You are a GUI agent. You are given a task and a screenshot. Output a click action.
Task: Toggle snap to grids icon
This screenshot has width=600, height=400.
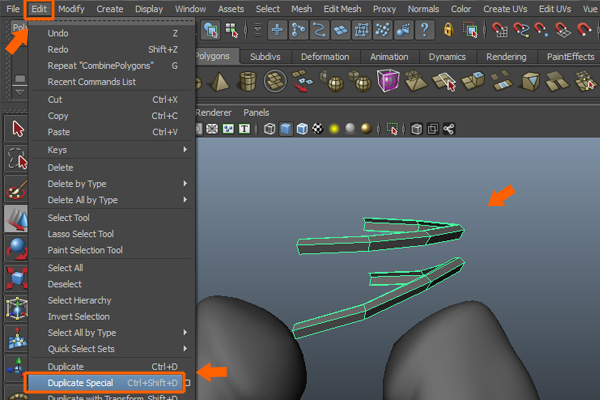pos(500,29)
